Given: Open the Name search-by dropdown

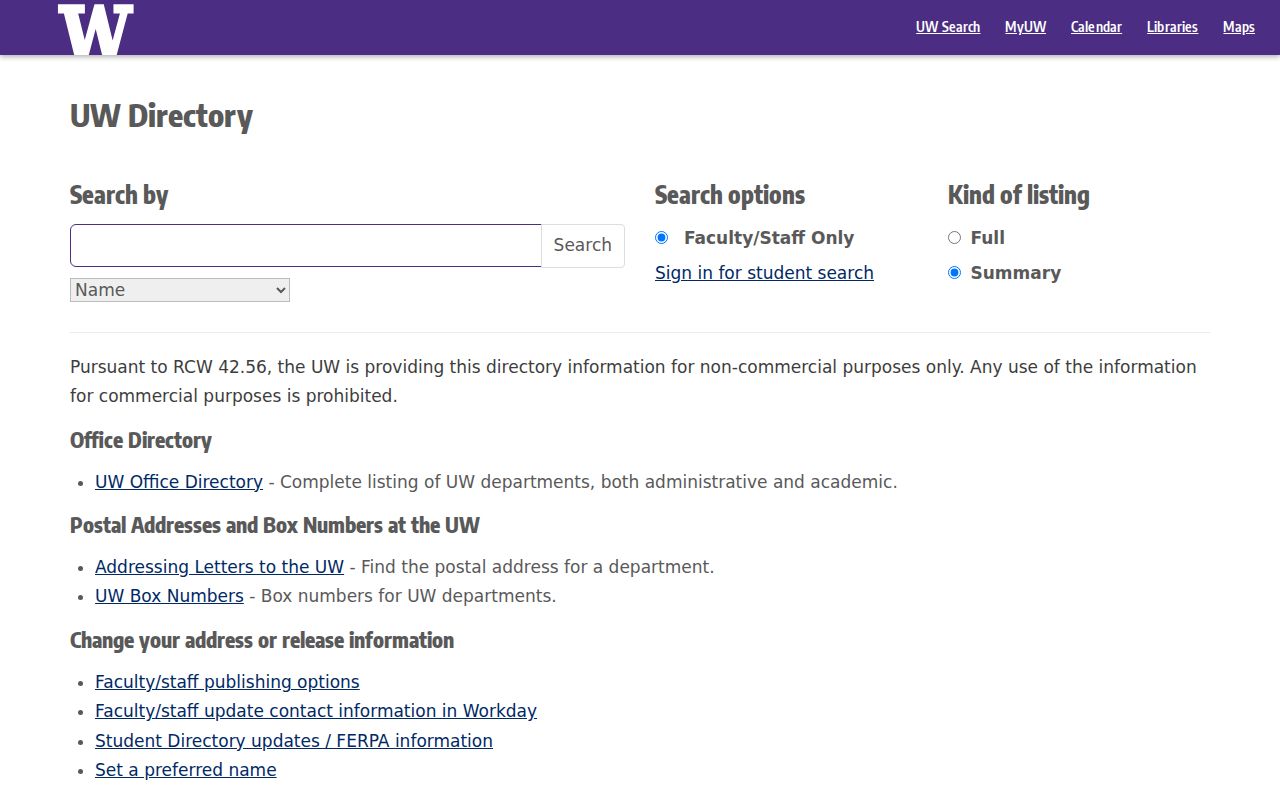Looking at the screenshot, I should (x=180, y=290).
